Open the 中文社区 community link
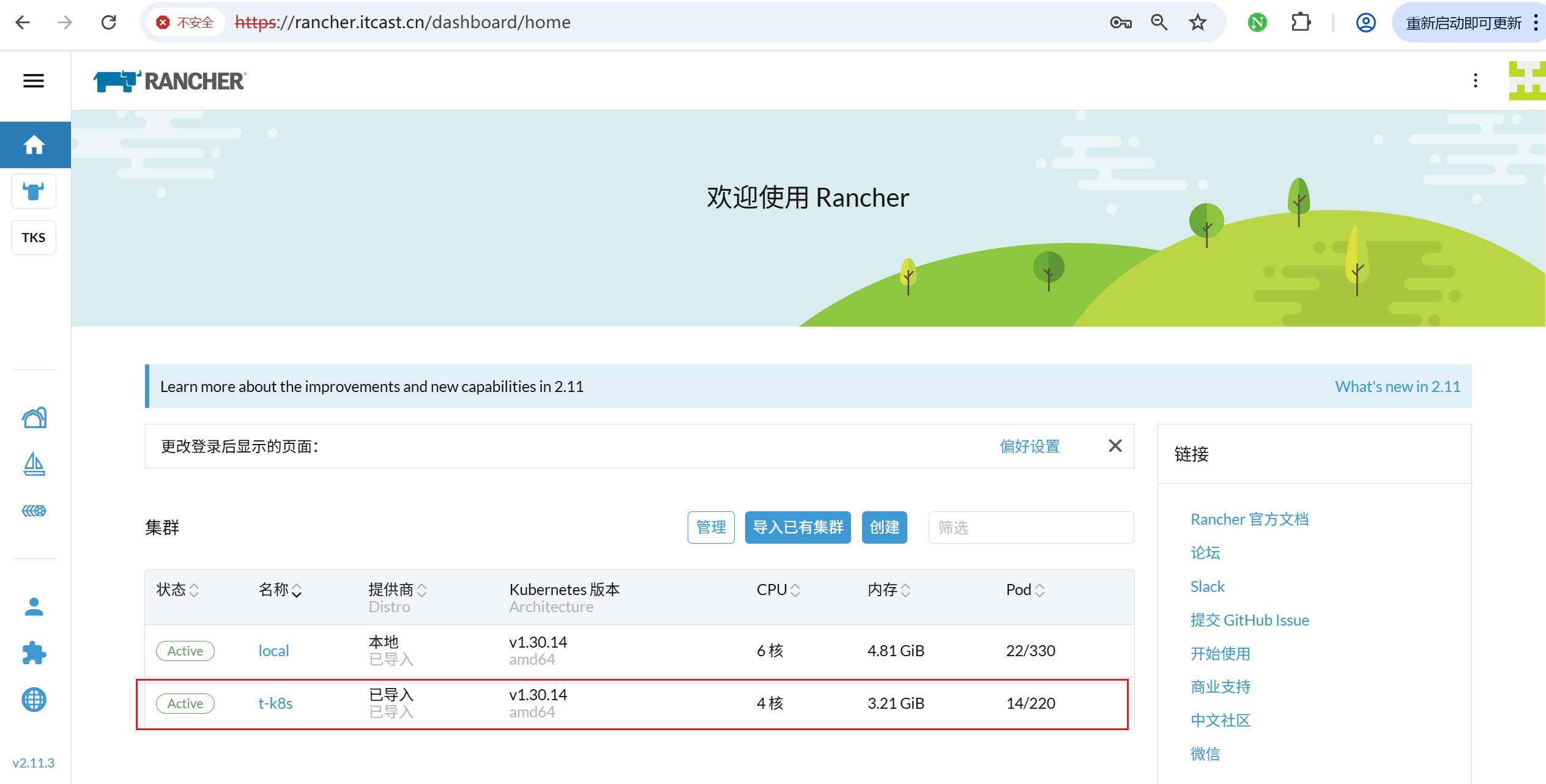This screenshot has height=784, width=1546. point(1220,720)
